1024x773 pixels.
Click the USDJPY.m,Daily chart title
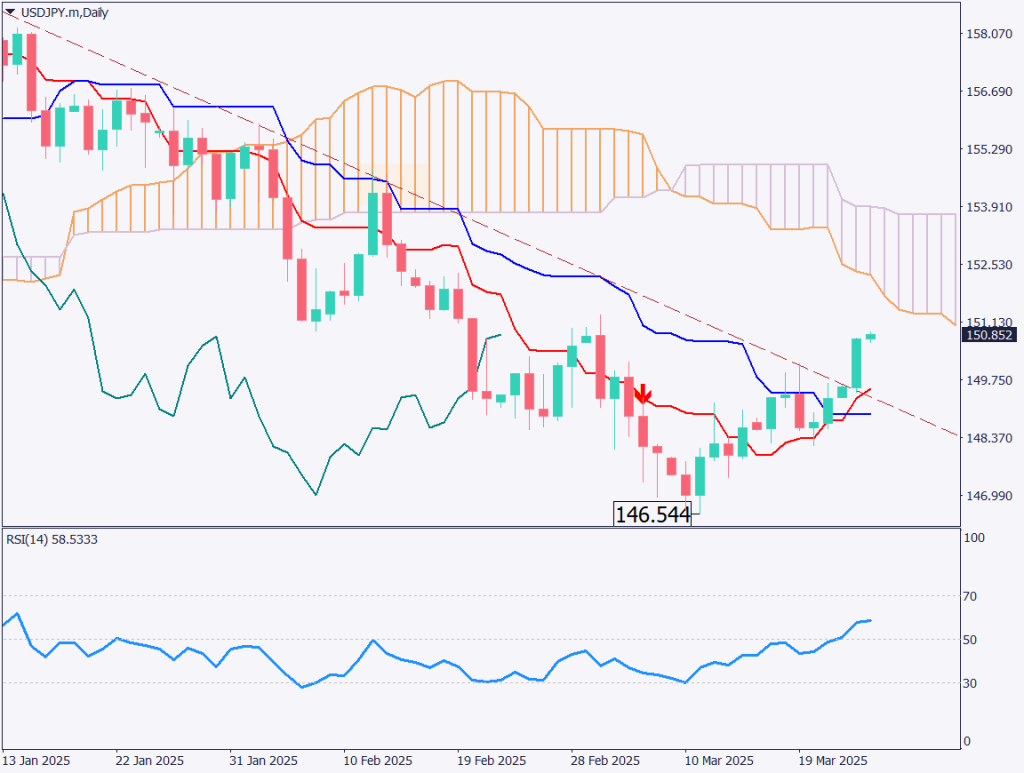click(58, 11)
